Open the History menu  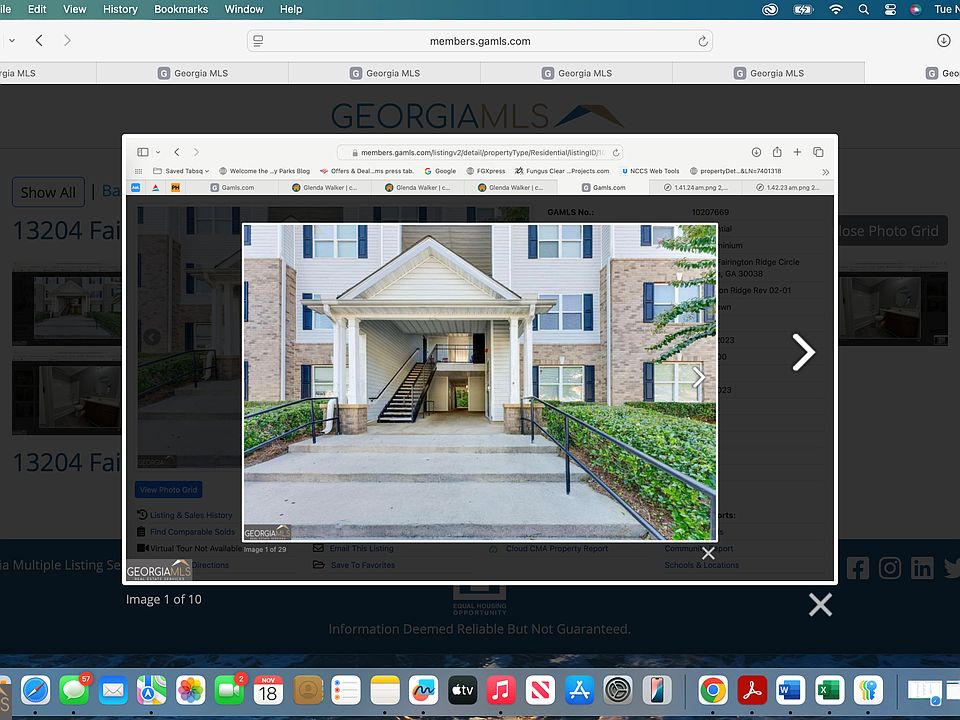click(x=120, y=9)
